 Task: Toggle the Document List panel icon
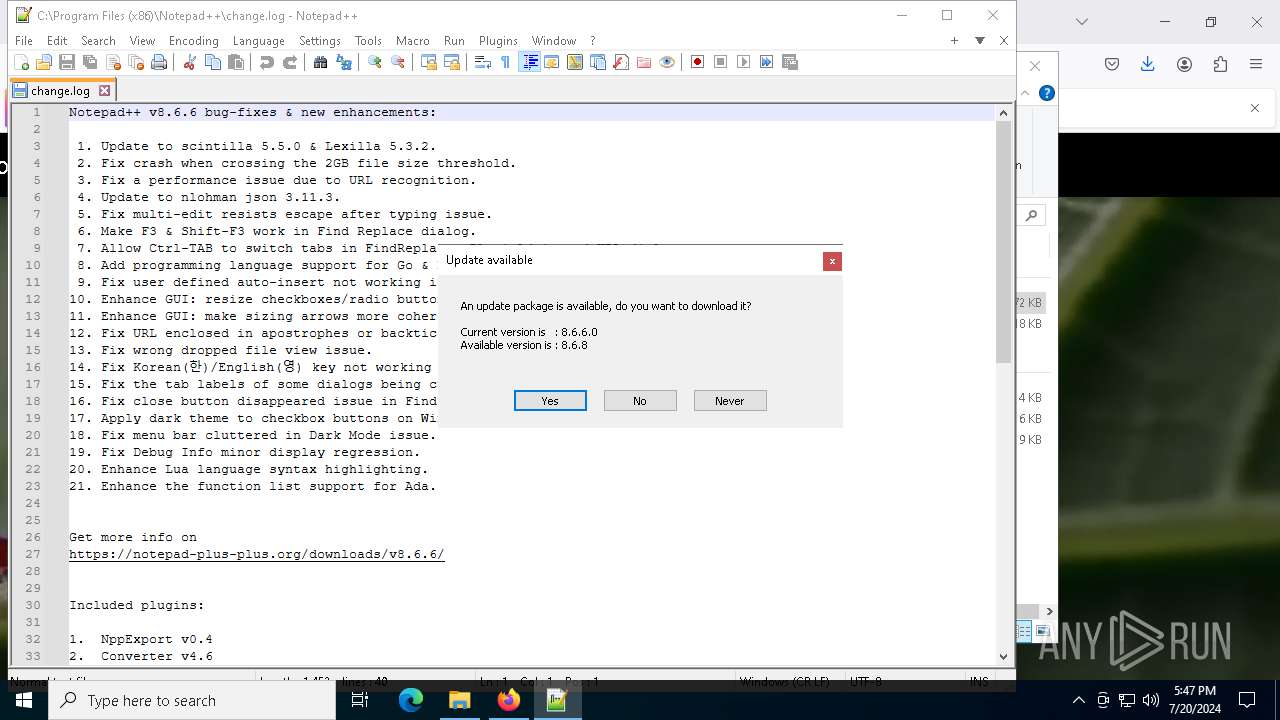coord(598,62)
